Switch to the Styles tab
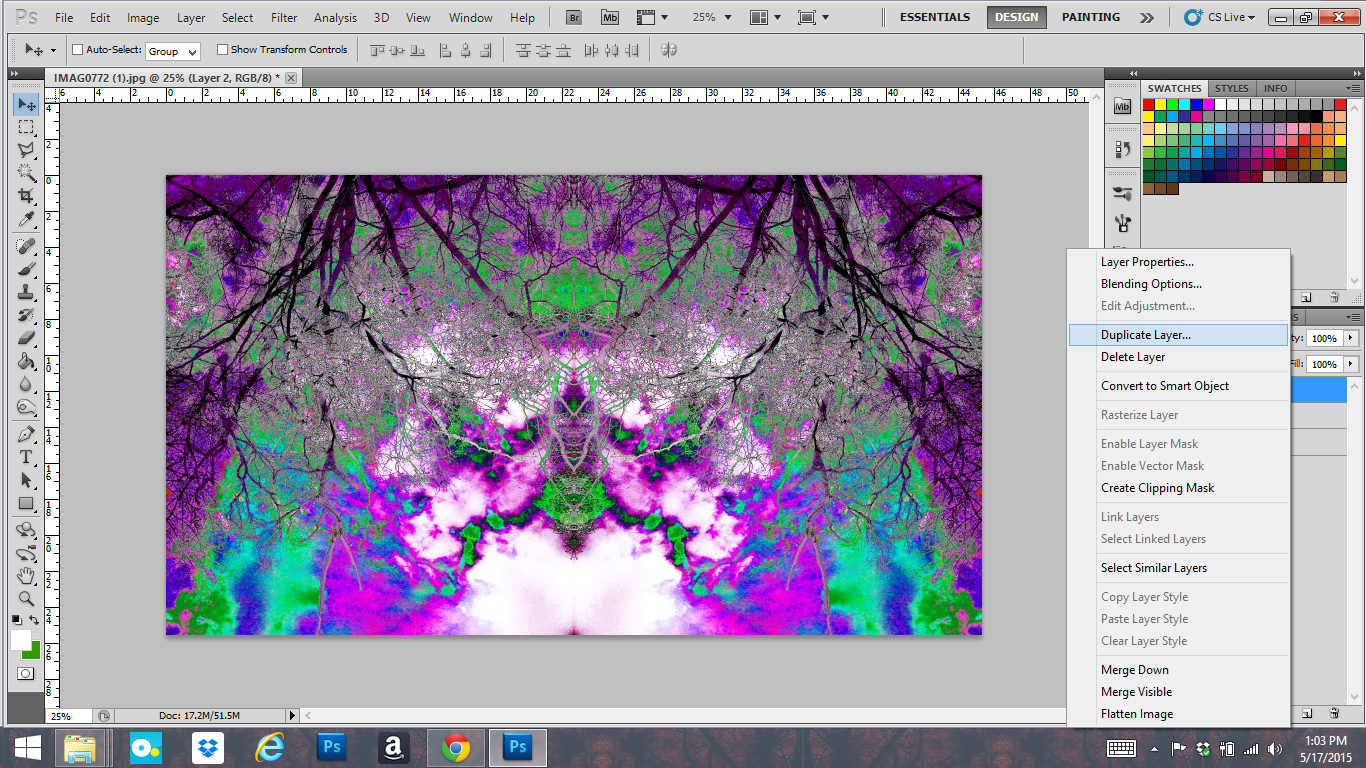The image size is (1366, 768). pos(1231,88)
